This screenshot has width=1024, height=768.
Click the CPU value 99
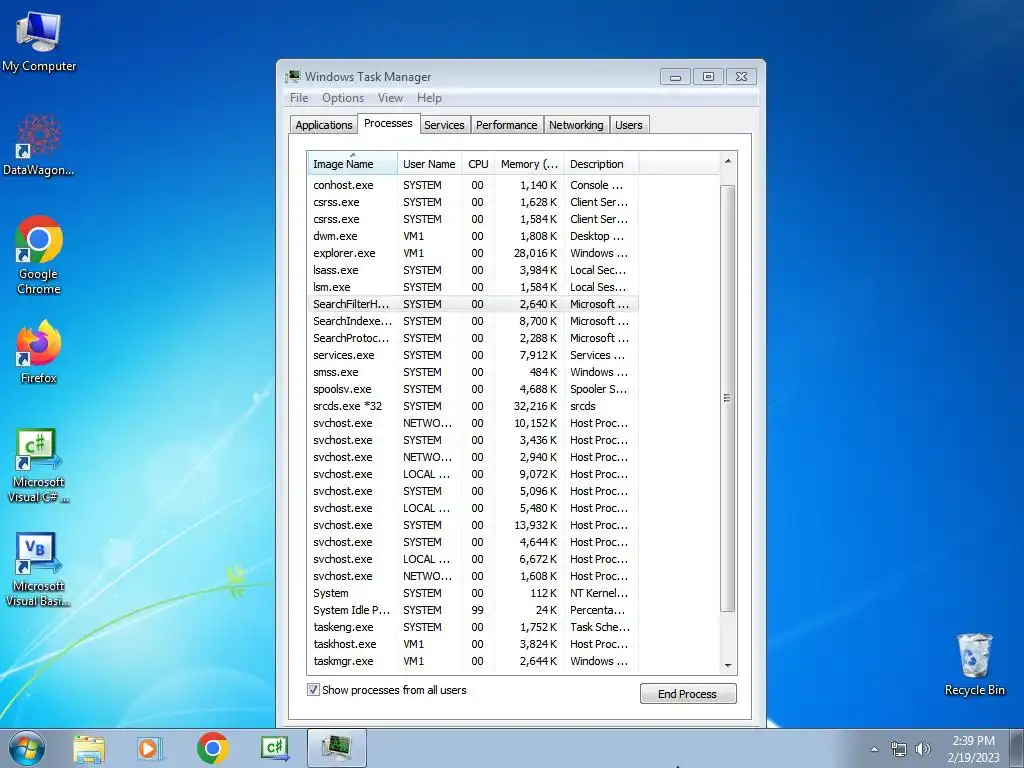(x=477, y=610)
